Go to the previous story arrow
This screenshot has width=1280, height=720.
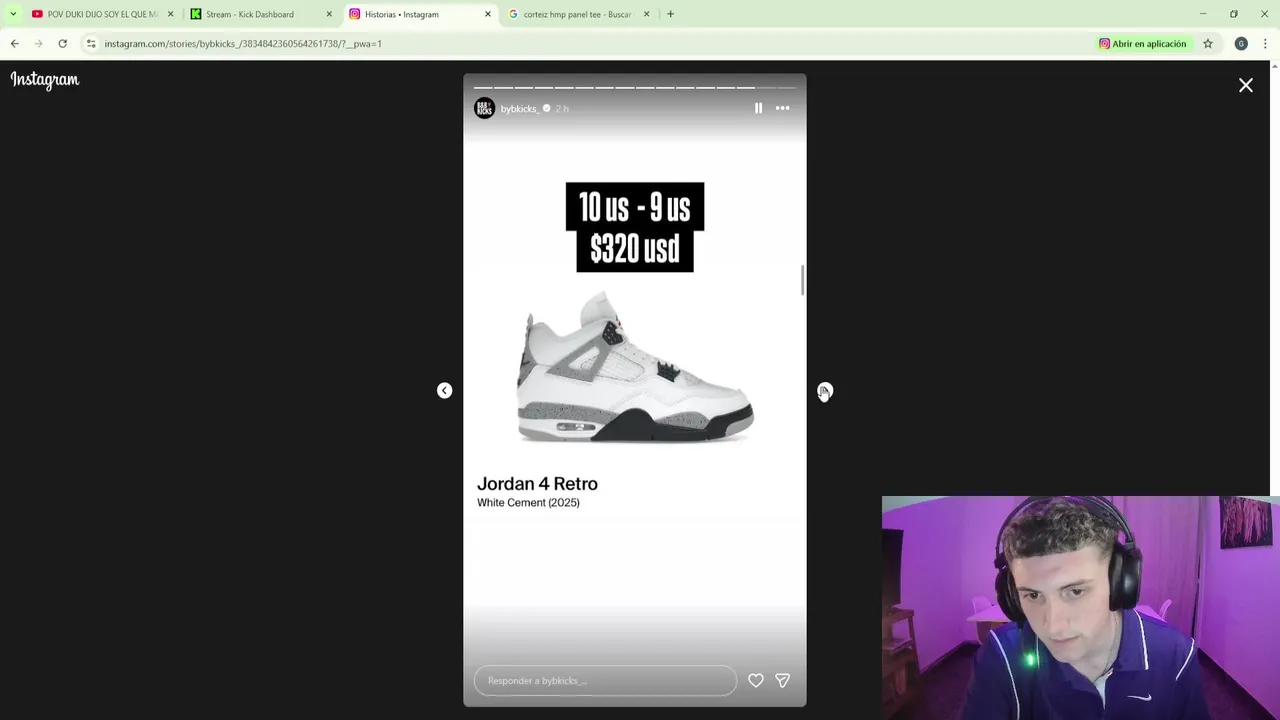click(445, 391)
